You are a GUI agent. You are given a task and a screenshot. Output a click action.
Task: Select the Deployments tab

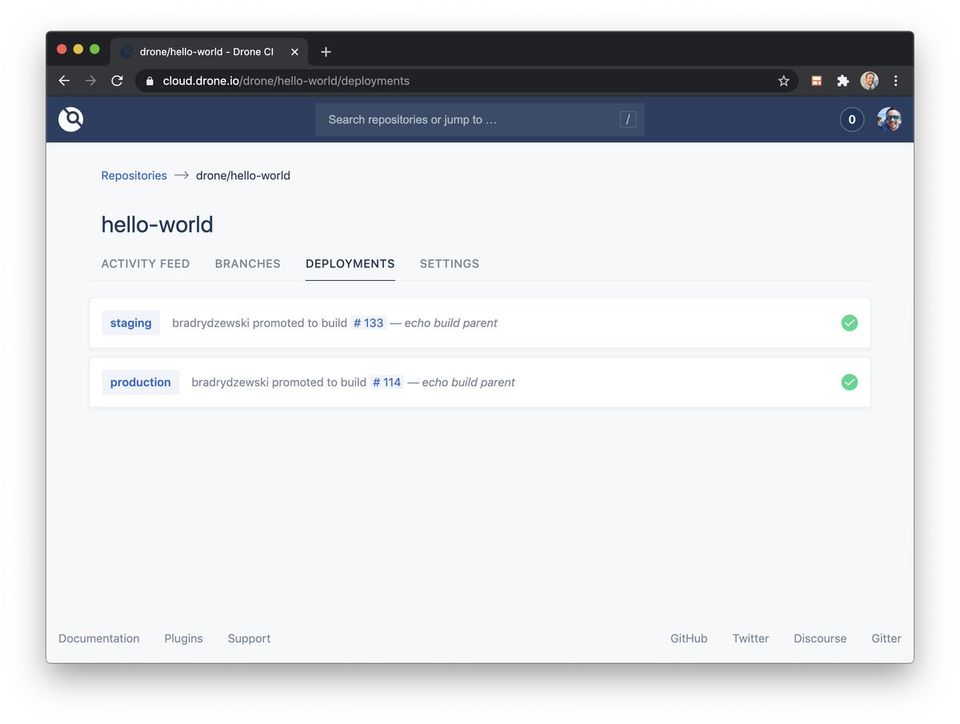click(350, 264)
